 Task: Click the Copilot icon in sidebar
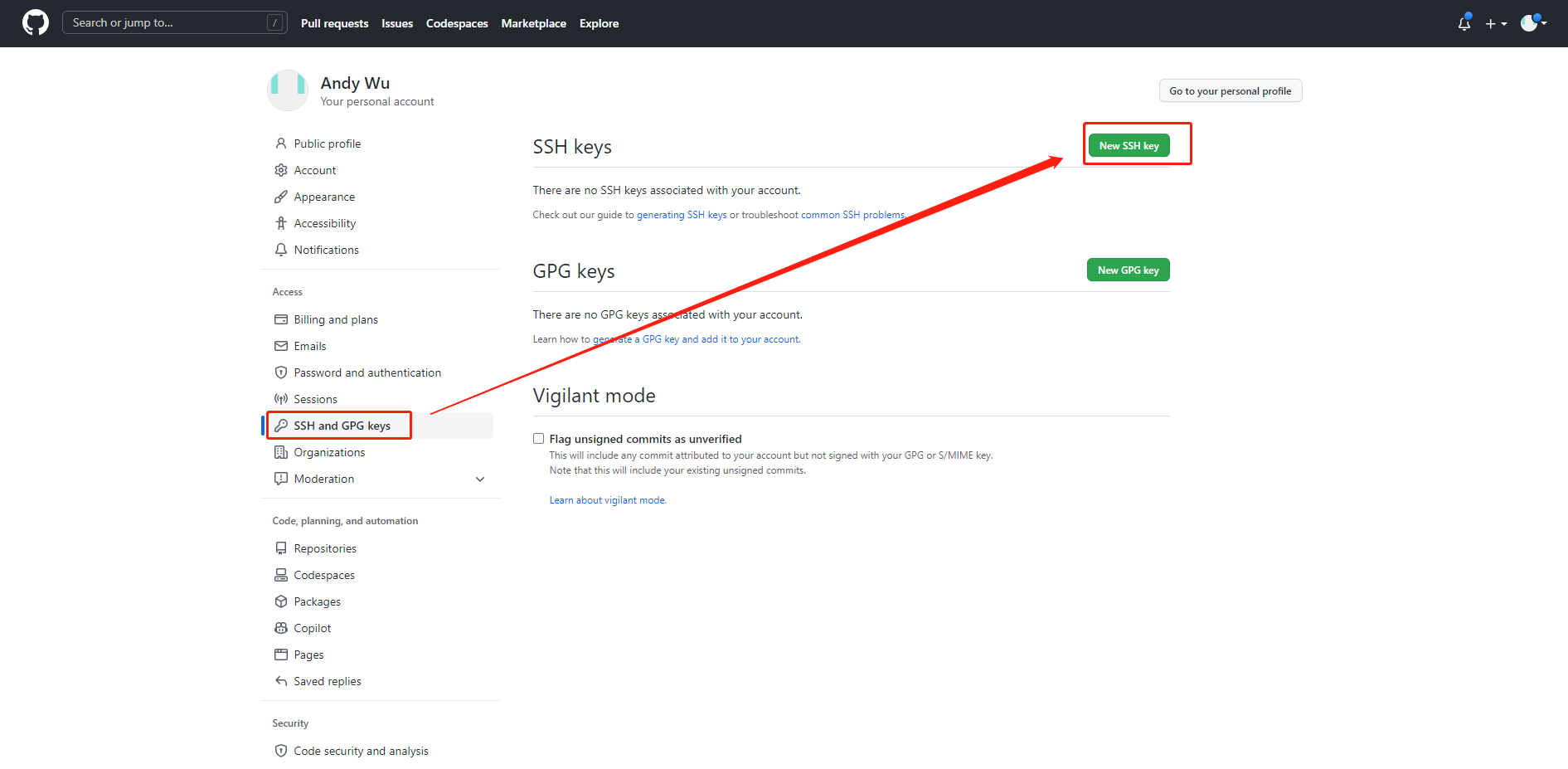[x=281, y=628]
